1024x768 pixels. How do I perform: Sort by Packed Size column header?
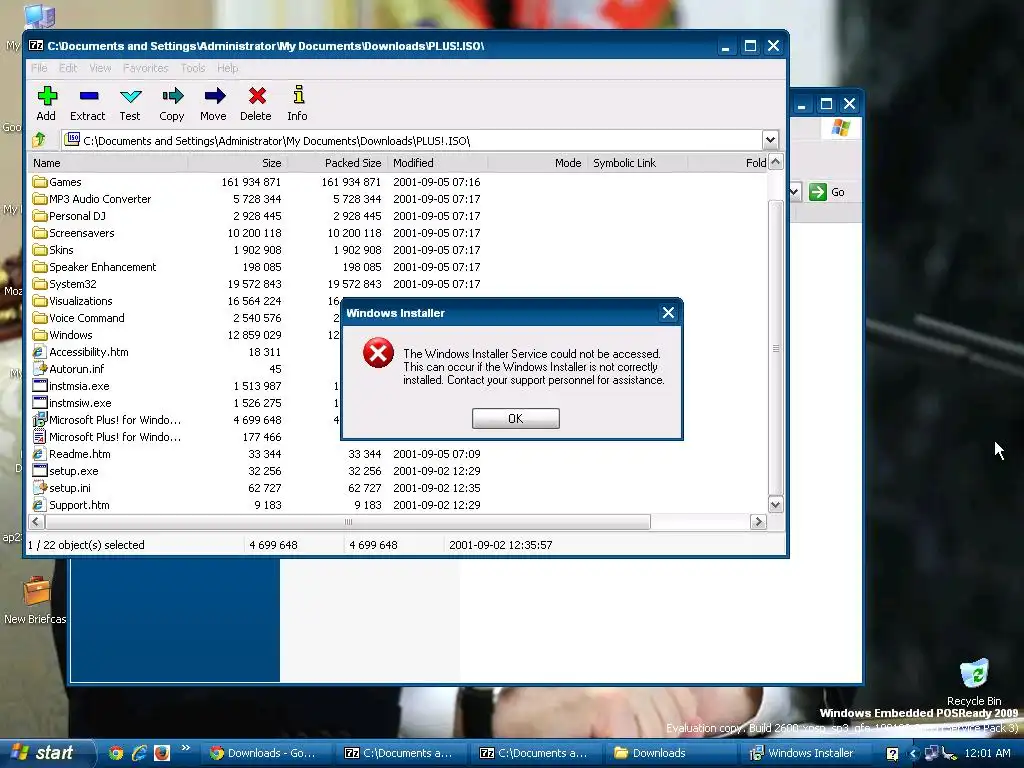coord(337,163)
